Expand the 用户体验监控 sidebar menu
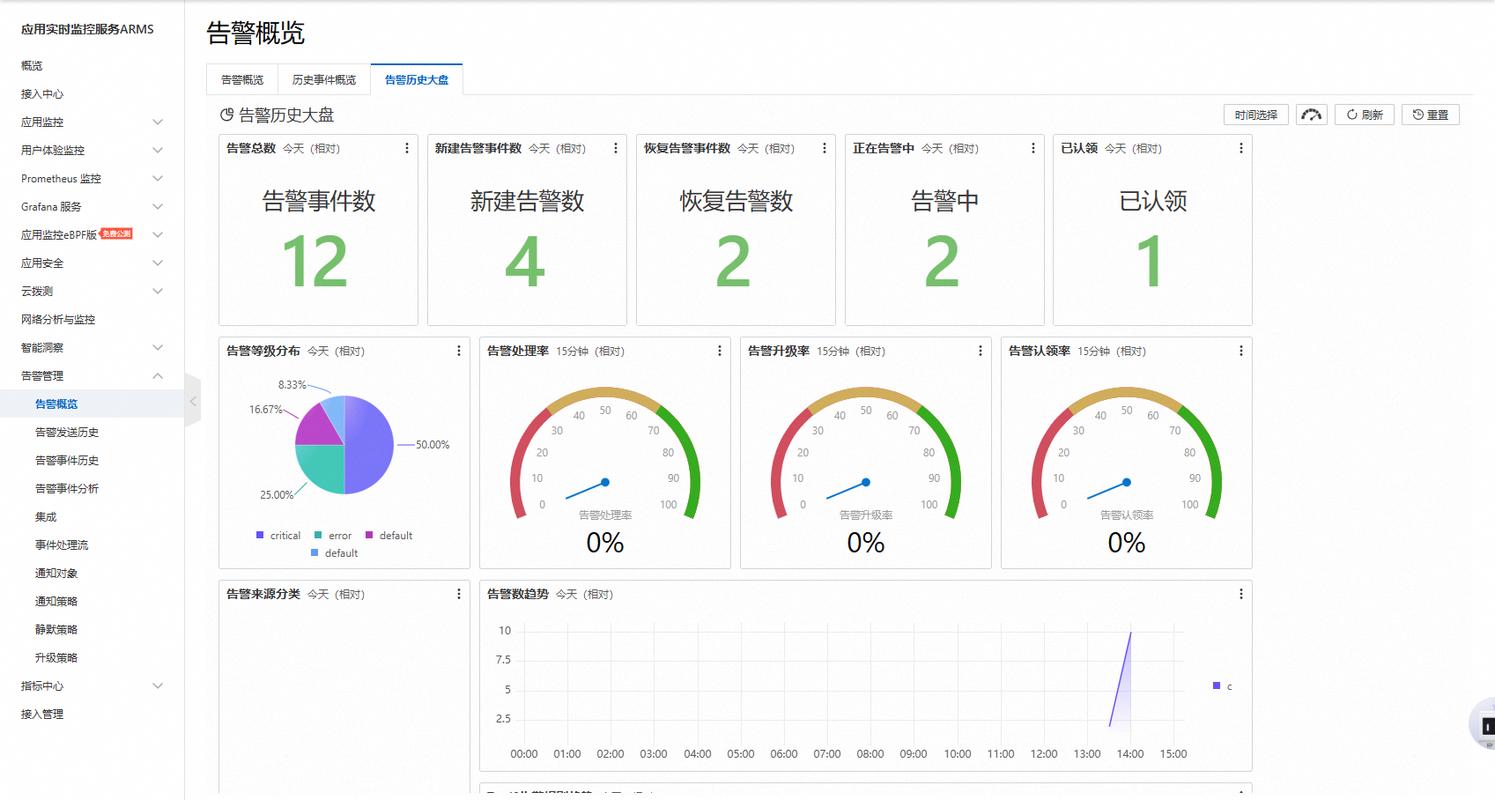 (x=157, y=150)
